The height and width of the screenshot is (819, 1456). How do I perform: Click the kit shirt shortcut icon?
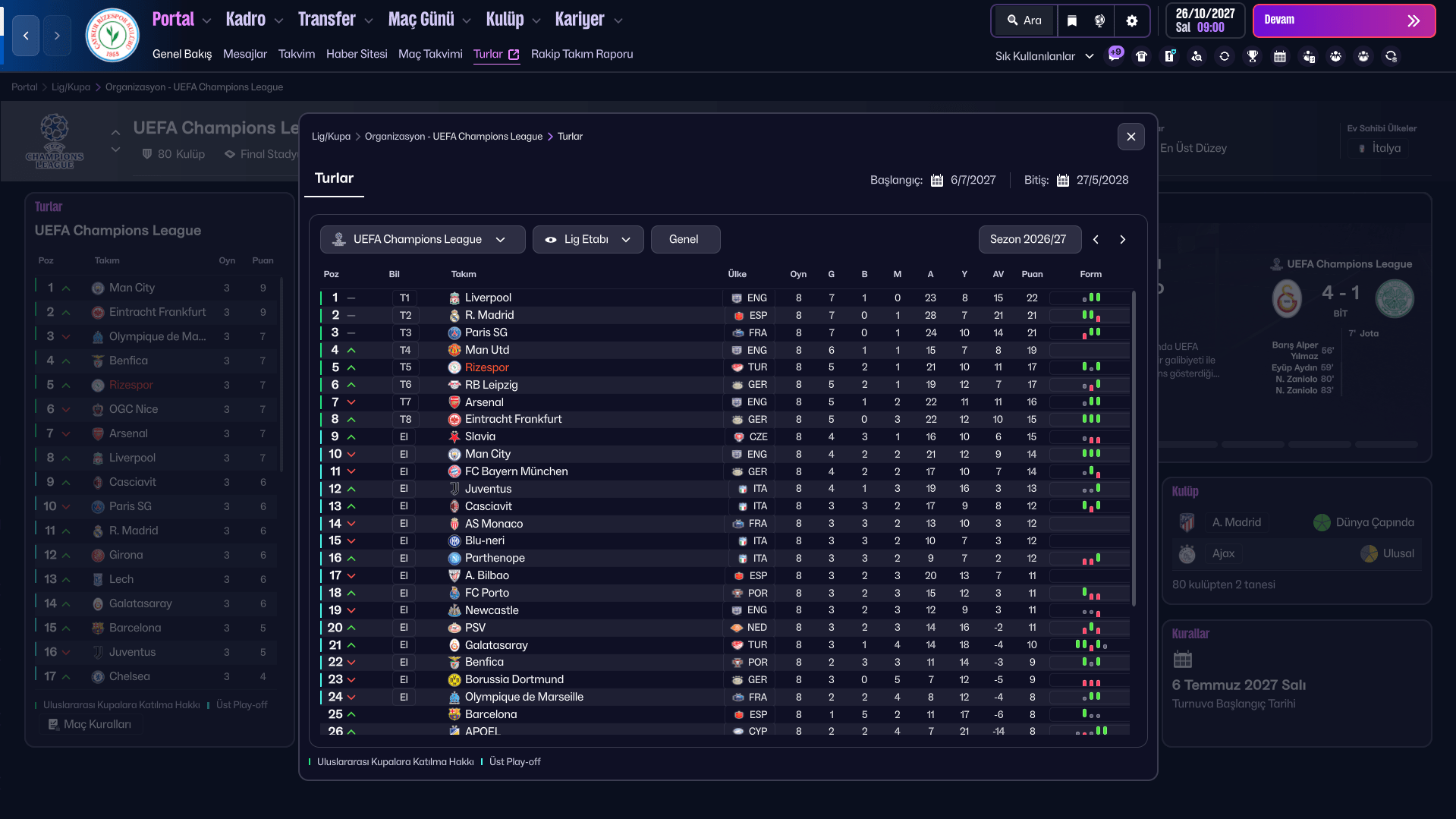tap(1141, 56)
